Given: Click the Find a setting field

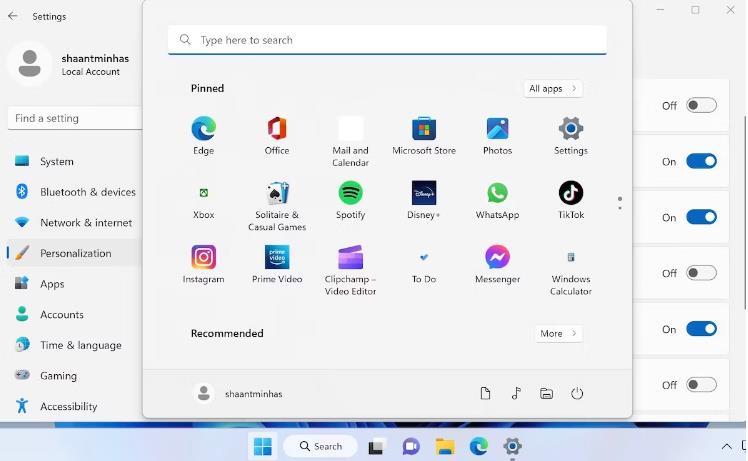Looking at the screenshot, I should [x=75, y=118].
